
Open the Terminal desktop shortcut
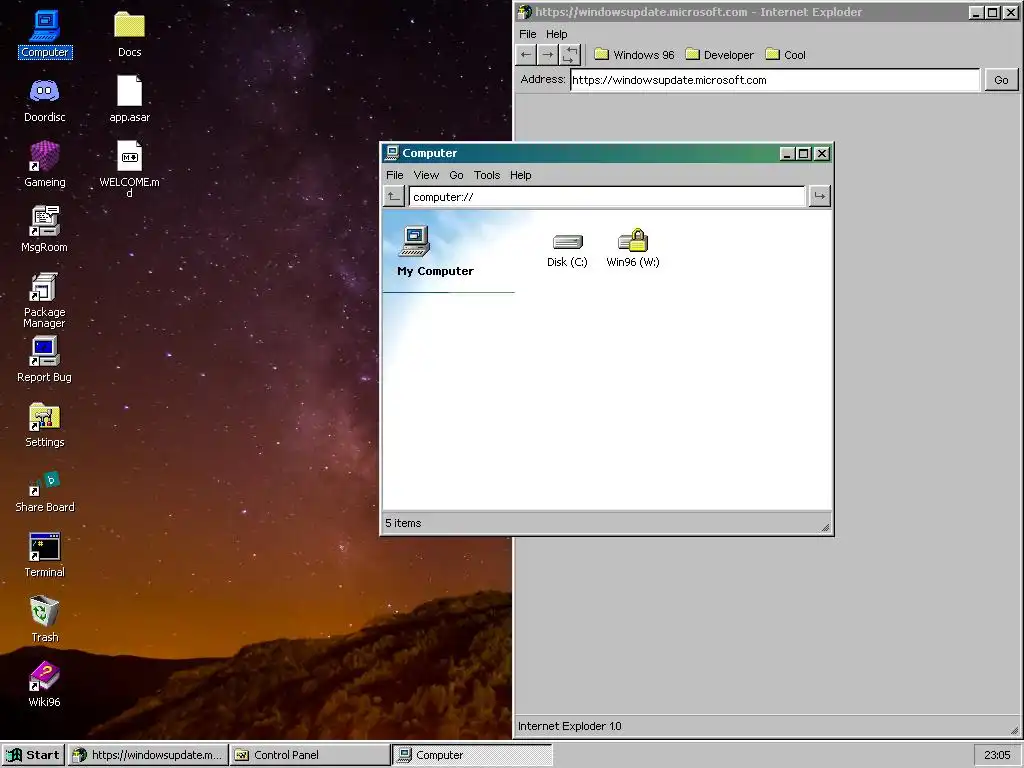(x=44, y=554)
